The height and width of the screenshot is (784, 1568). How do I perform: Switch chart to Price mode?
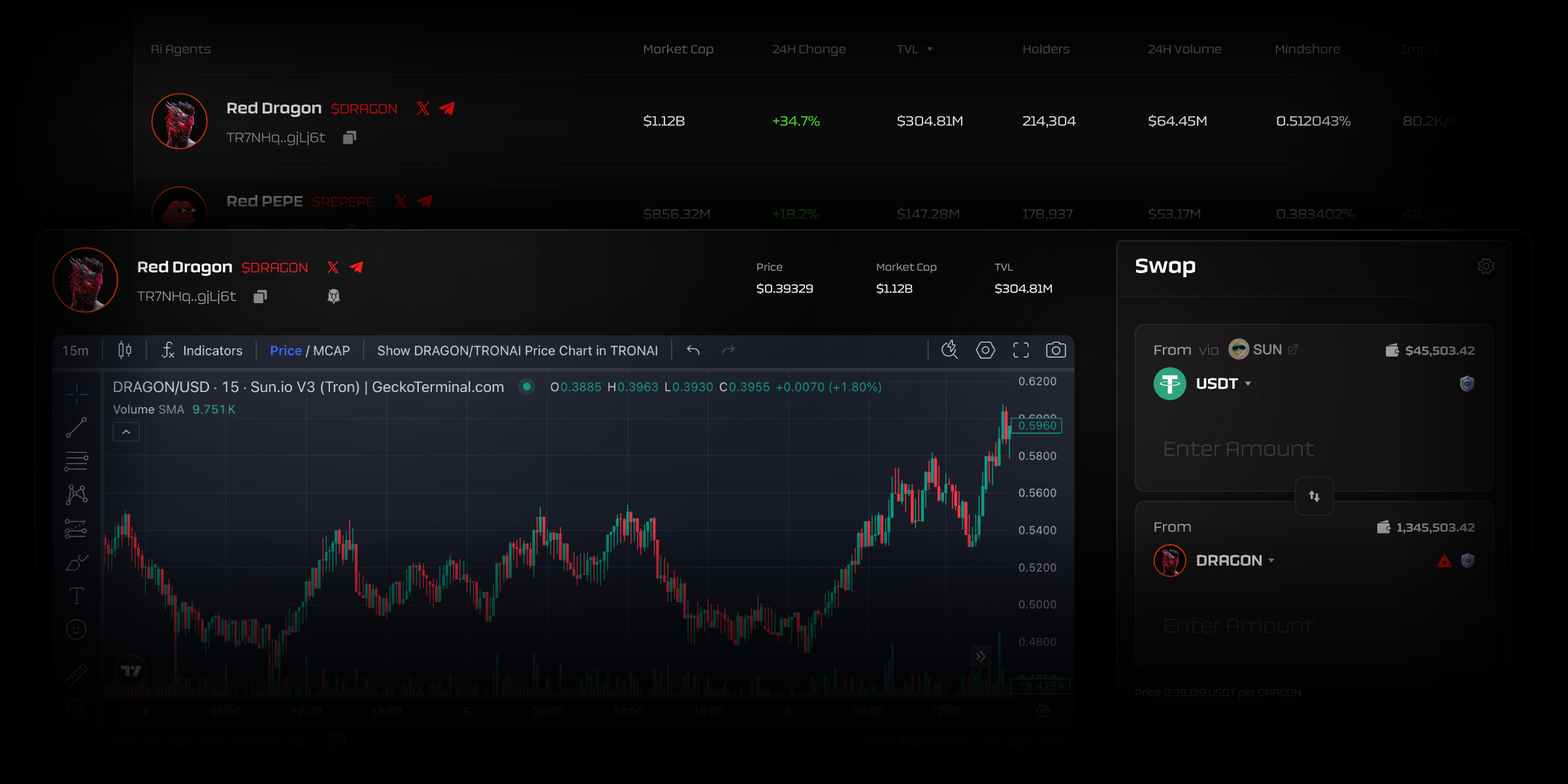(x=286, y=351)
